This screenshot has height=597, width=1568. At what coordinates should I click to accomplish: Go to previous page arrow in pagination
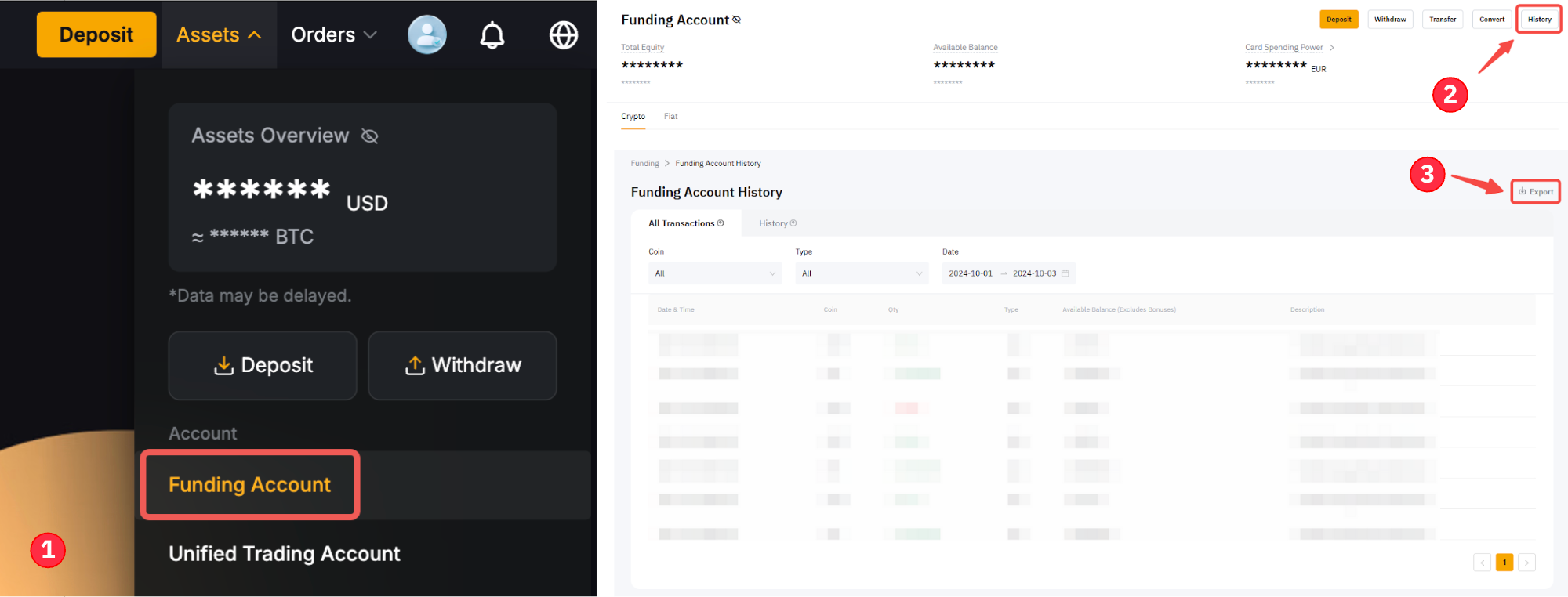pyautogui.click(x=1482, y=563)
